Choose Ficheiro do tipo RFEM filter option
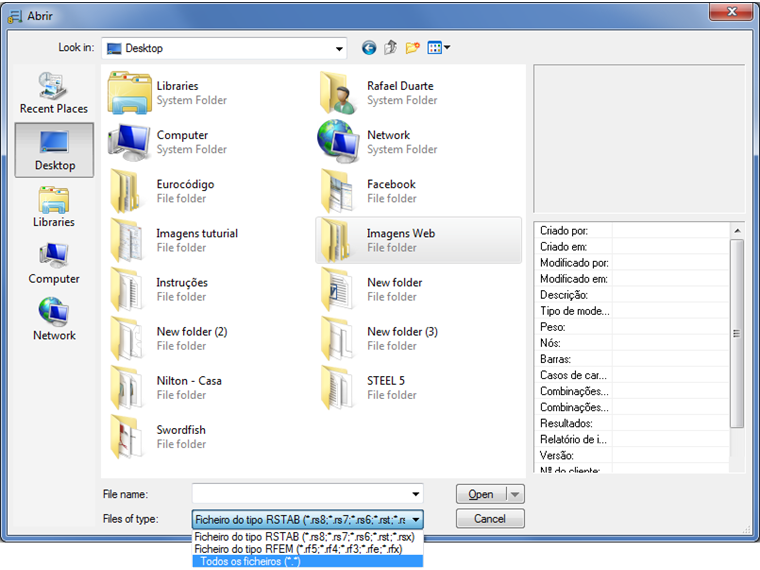Viewport: 760px width, 570px height. pyautogui.click(x=307, y=549)
